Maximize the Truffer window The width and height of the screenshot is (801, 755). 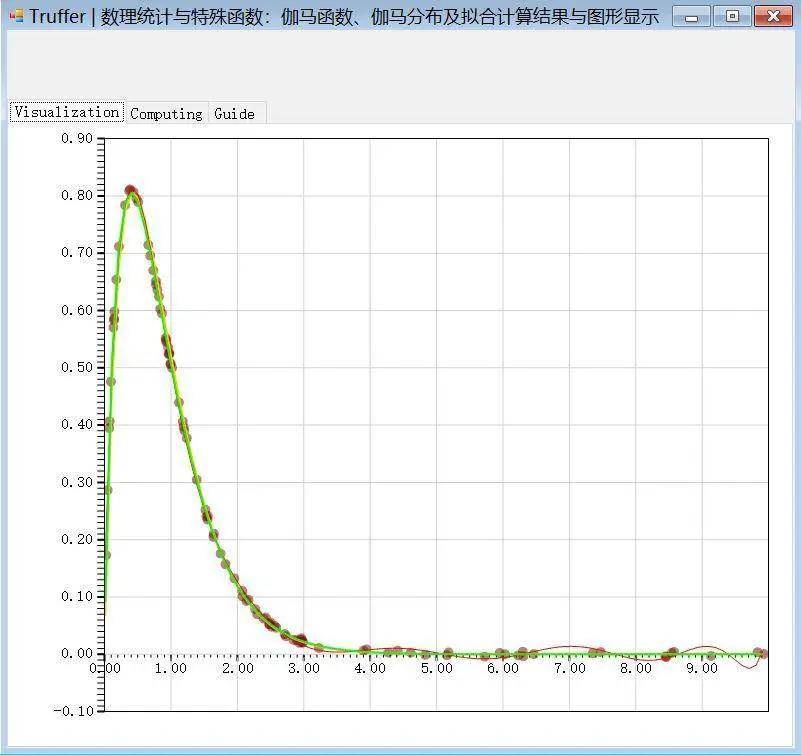(732, 17)
